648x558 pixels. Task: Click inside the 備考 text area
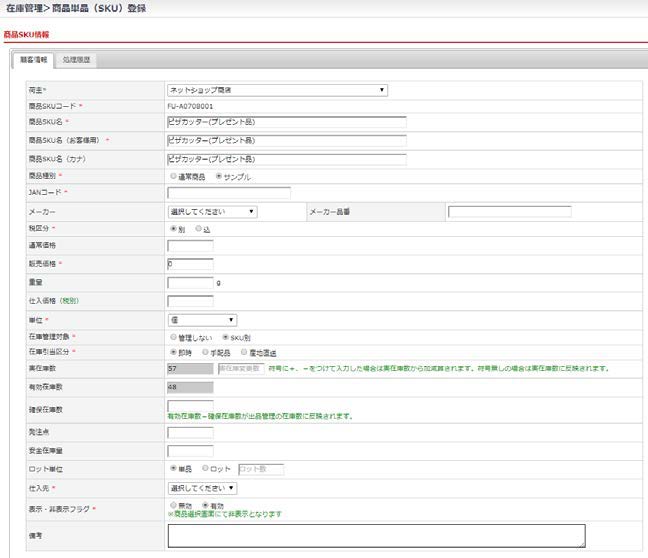click(376, 536)
